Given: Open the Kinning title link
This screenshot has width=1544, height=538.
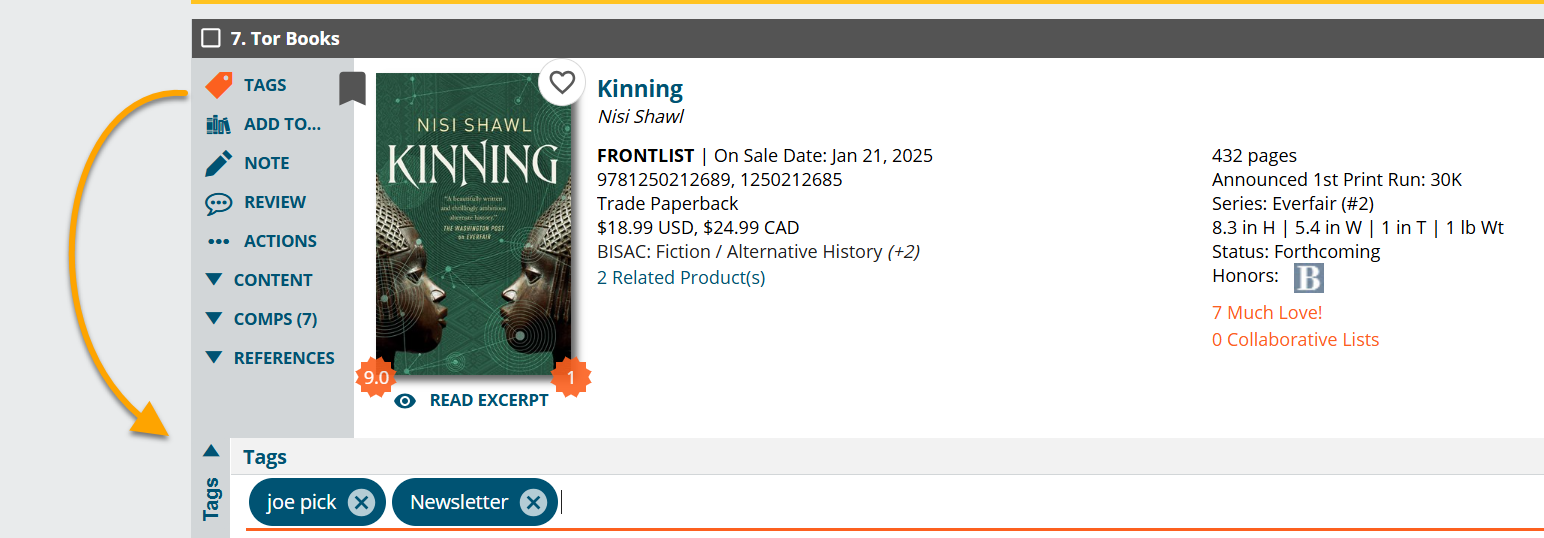Looking at the screenshot, I should point(640,88).
